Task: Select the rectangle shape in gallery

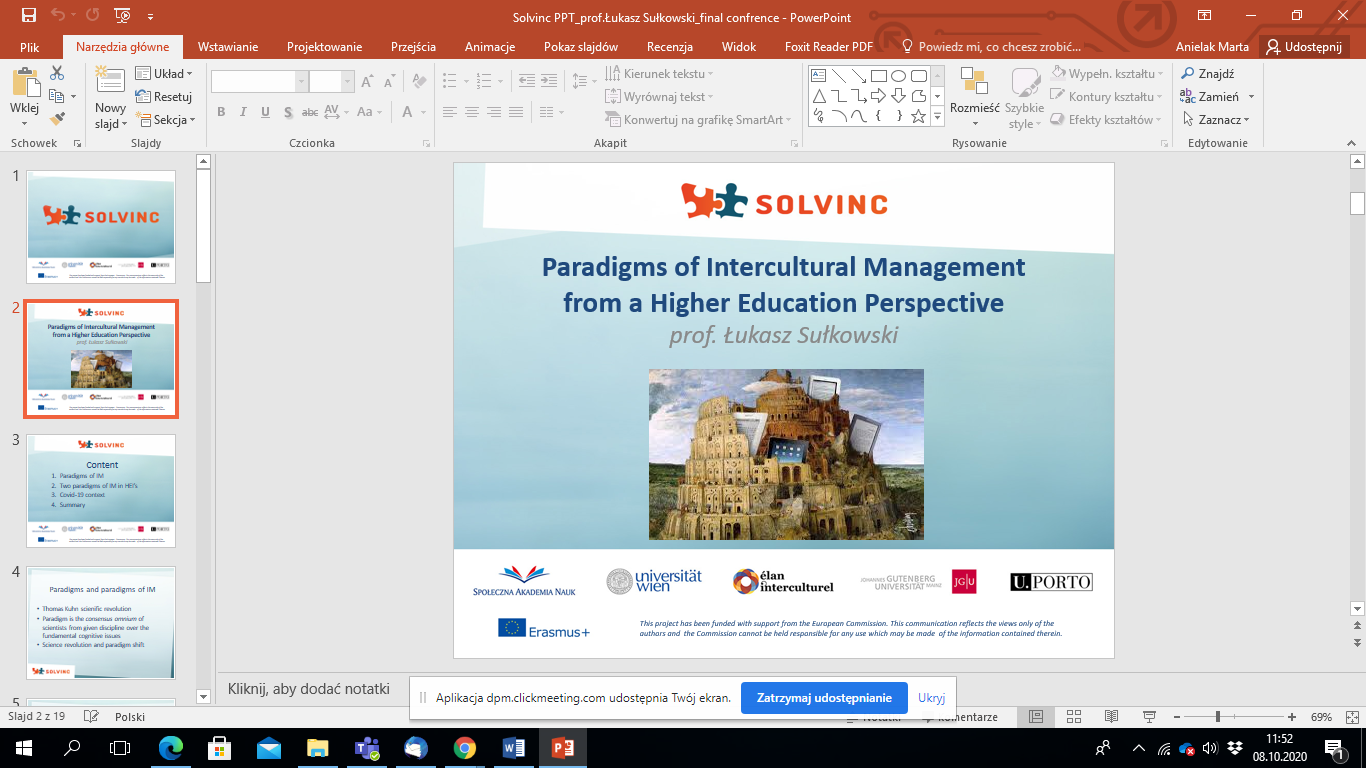Action: (x=879, y=75)
